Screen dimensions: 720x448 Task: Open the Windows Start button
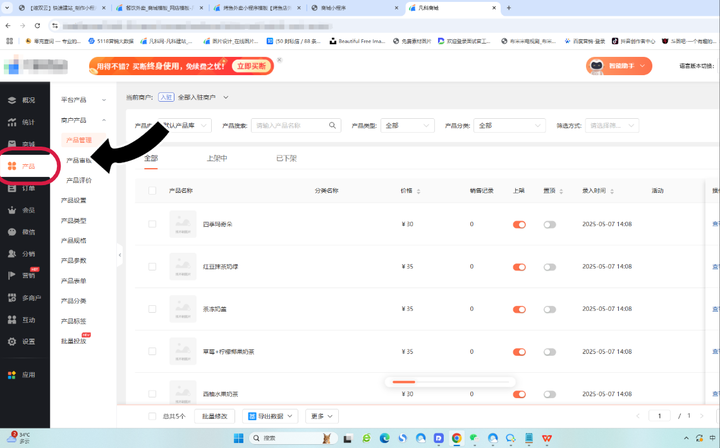(238, 438)
